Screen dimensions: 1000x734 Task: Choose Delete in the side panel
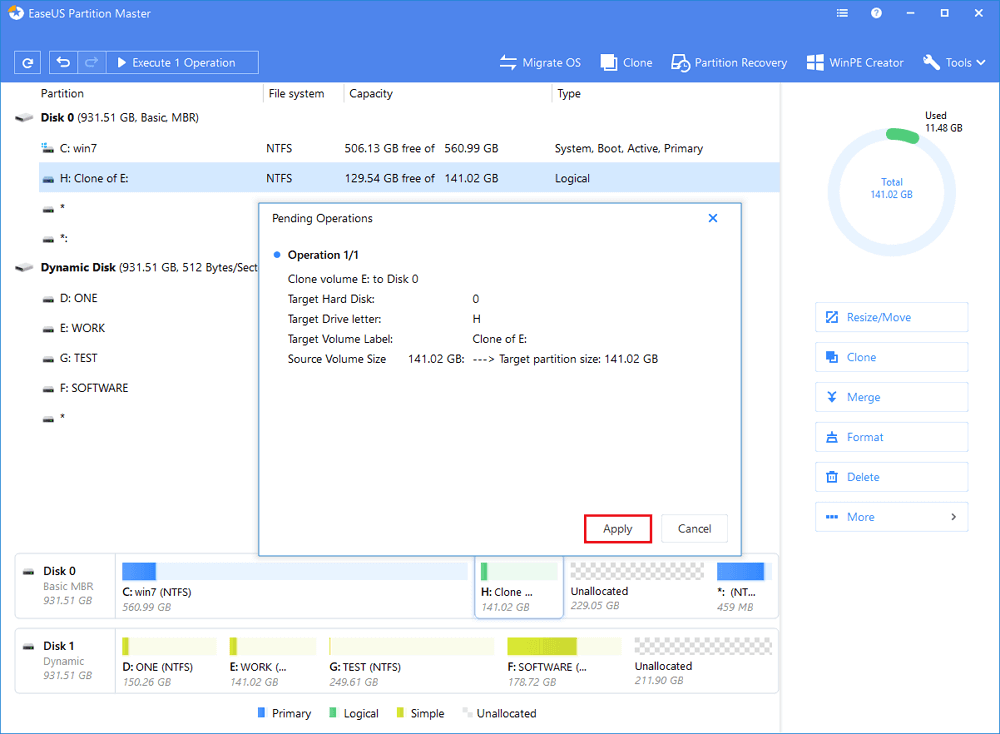point(891,477)
